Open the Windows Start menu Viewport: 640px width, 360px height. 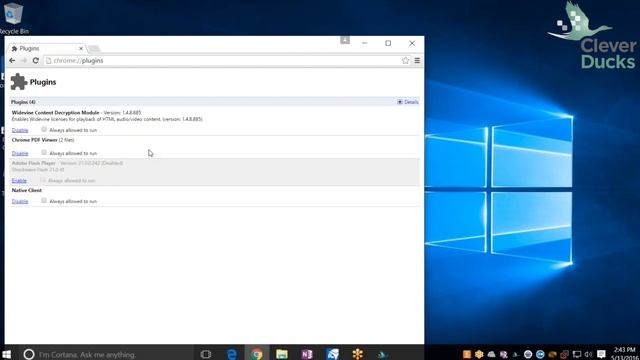7,354
